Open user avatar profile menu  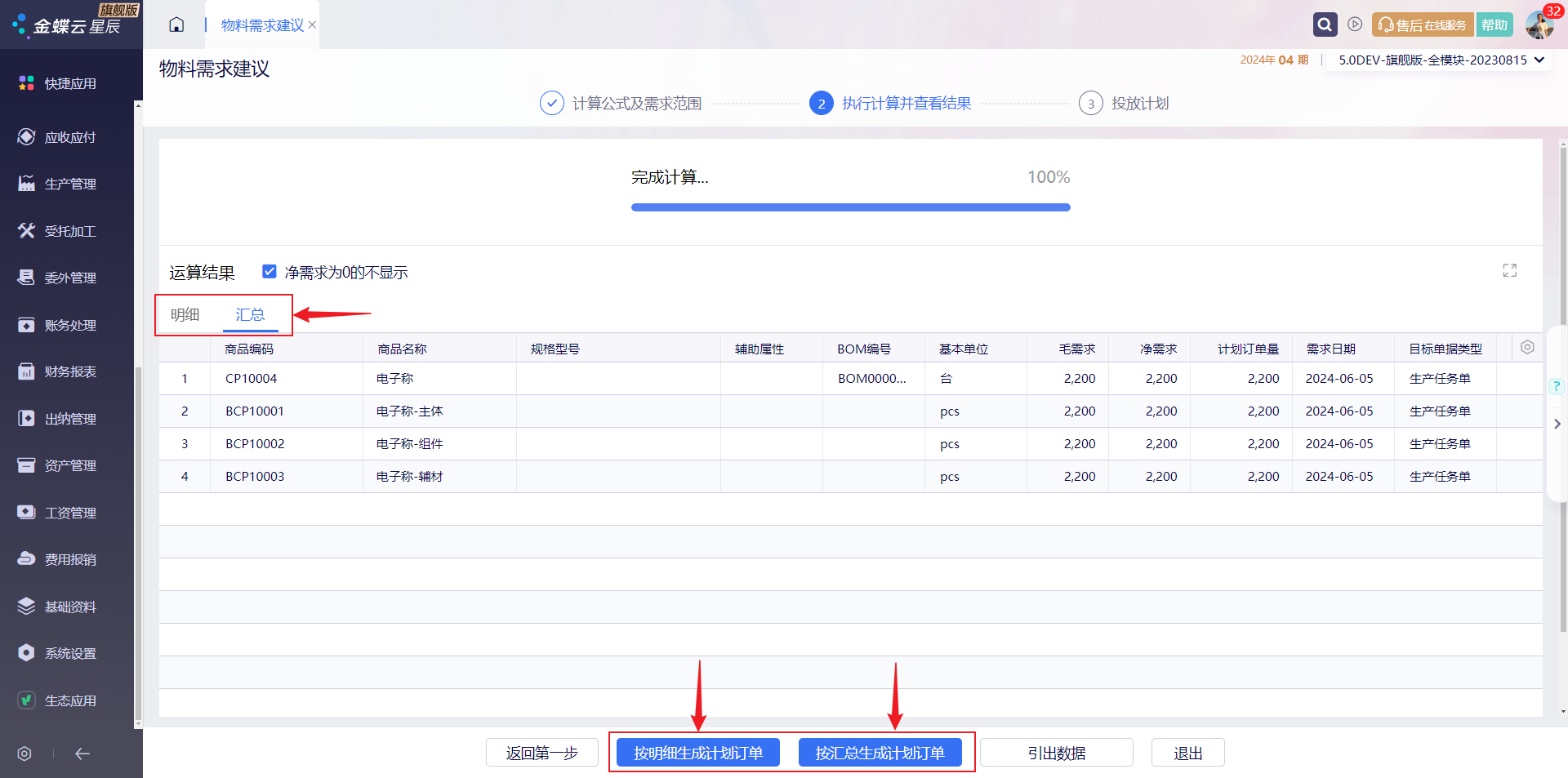point(1539,24)
